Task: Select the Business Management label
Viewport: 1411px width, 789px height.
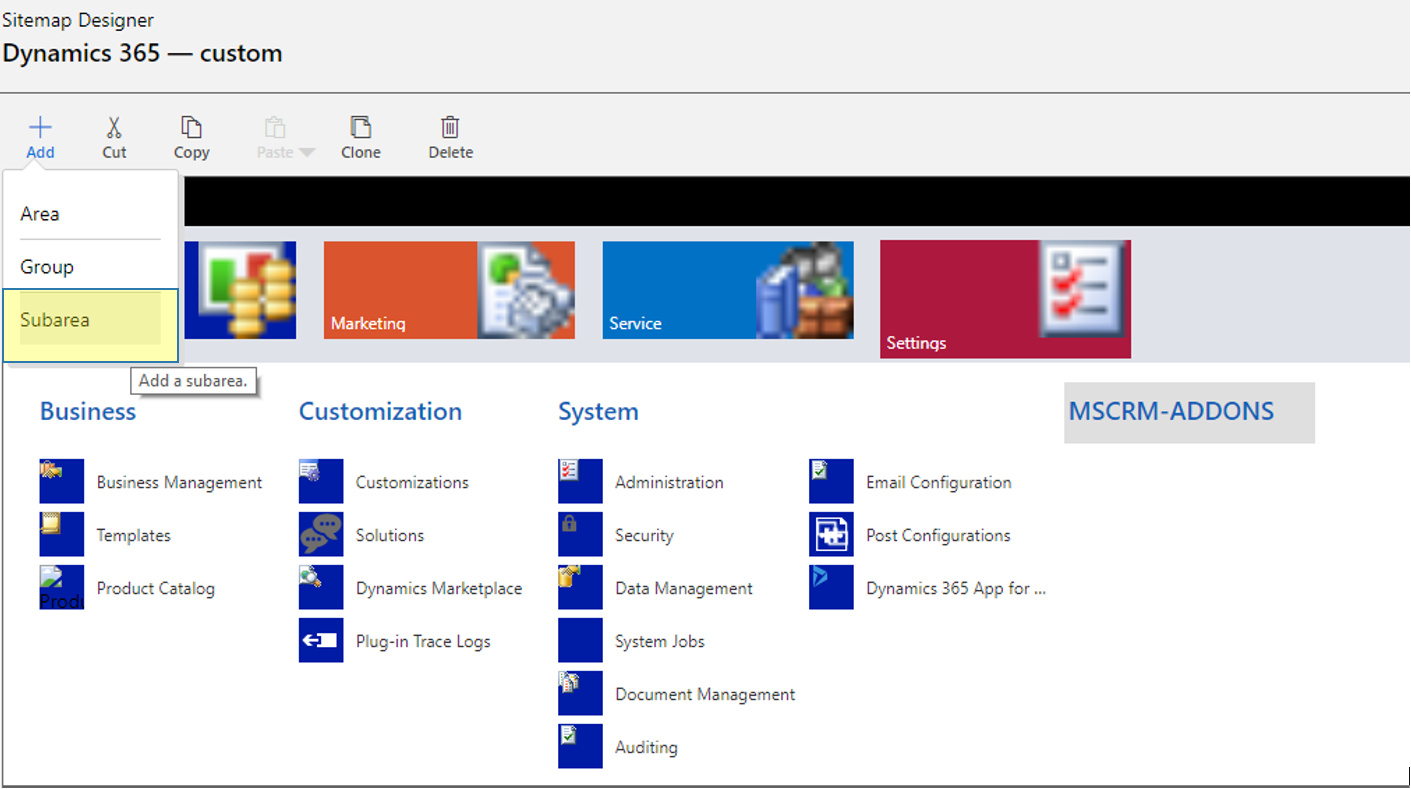Action: pos(179,482)
